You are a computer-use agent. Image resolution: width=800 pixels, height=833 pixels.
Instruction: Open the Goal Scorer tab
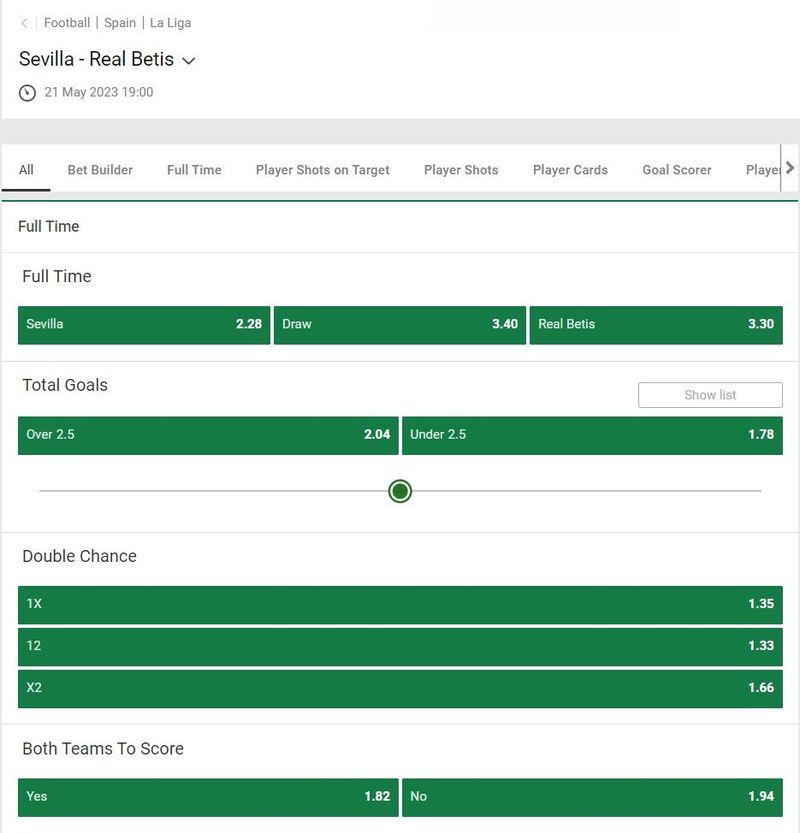[677, 169]
